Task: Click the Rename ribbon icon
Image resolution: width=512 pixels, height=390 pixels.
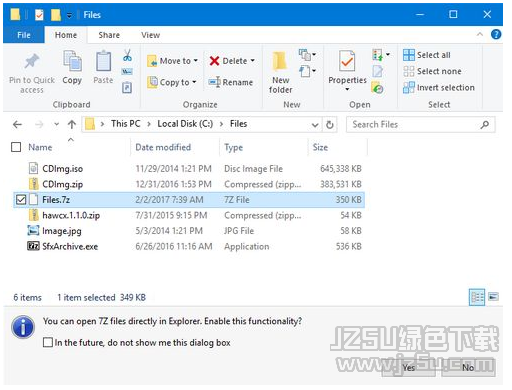Action: (x=214, y=82)
